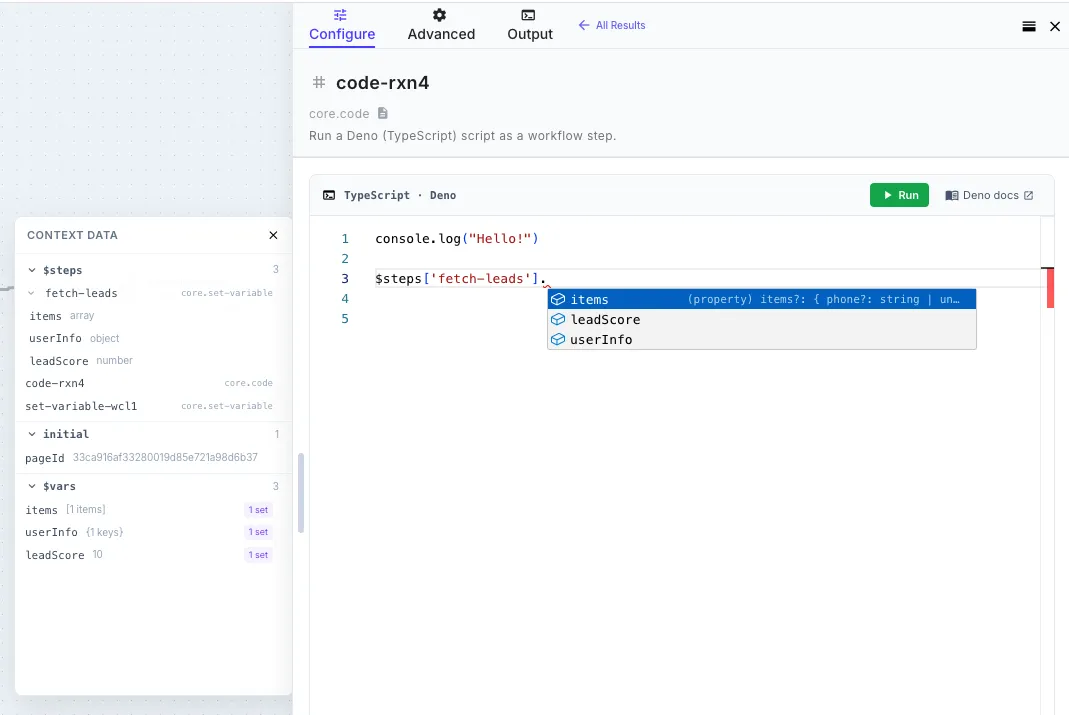Close the Context Data panel
The height and width of the screenshot is (715, 1069).
click(x=273, y=235)
